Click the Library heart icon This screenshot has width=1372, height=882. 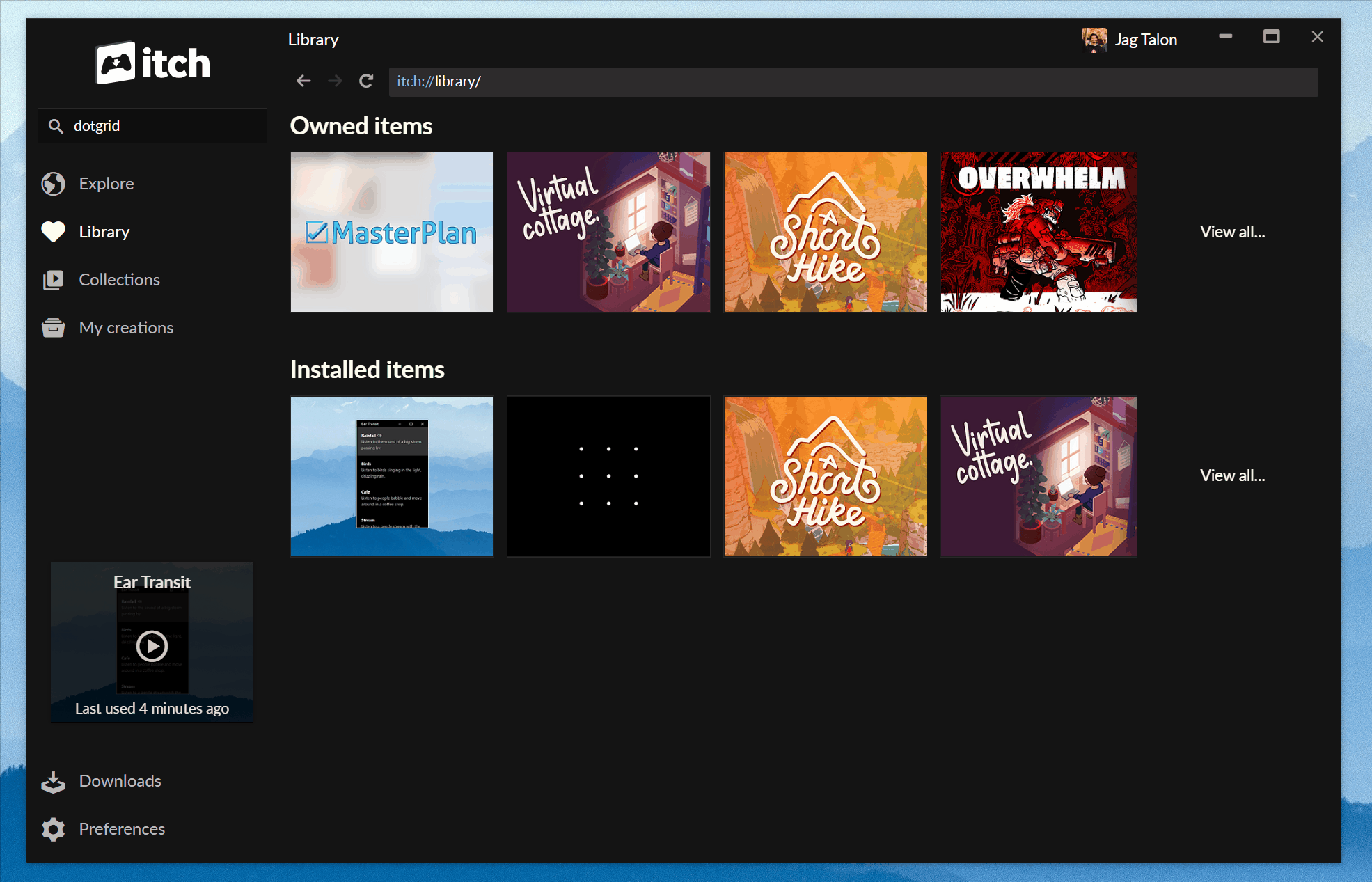pyautogui.click(x=53, y=232)
